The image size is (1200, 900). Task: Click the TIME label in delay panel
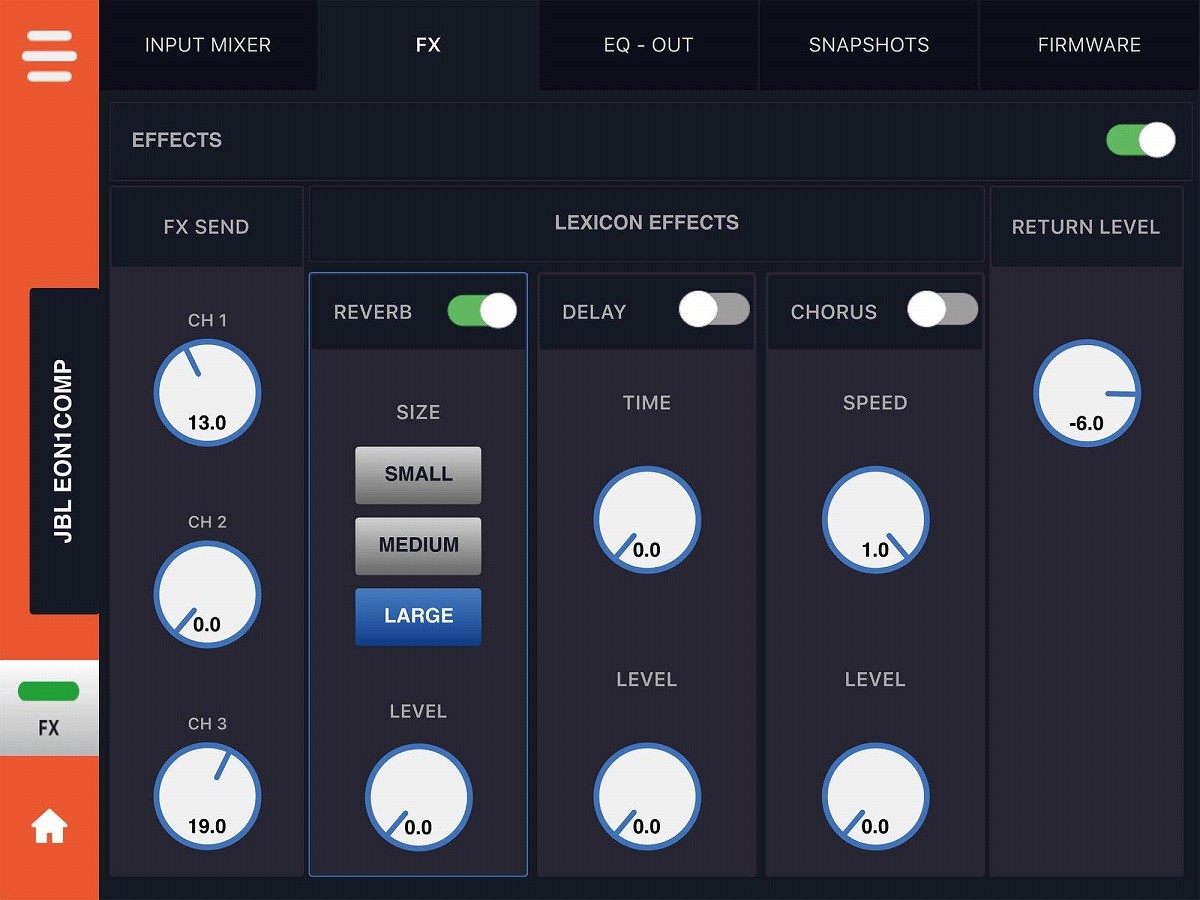point(647,403)
